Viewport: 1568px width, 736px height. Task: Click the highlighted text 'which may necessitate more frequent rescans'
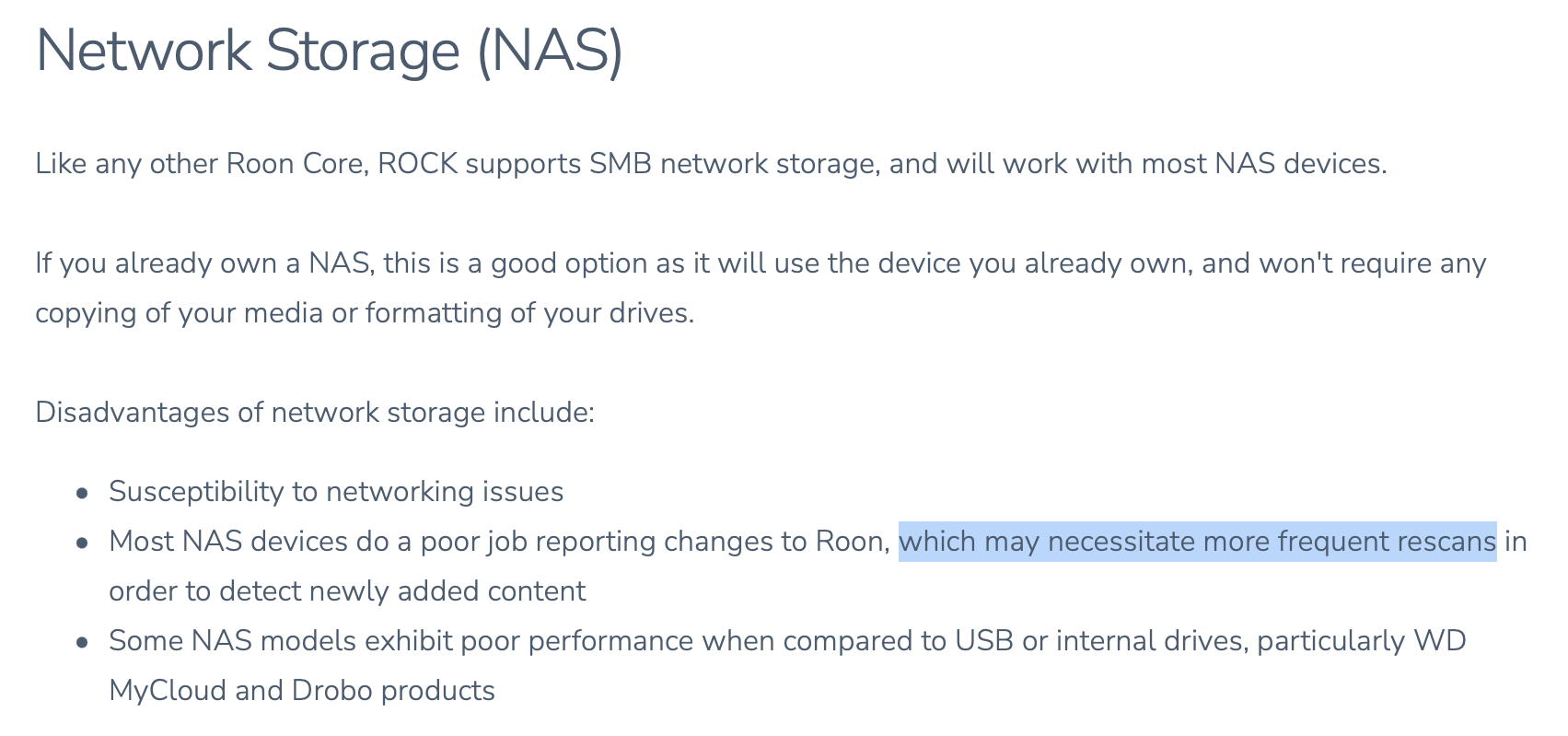(x=1197, y=542)
